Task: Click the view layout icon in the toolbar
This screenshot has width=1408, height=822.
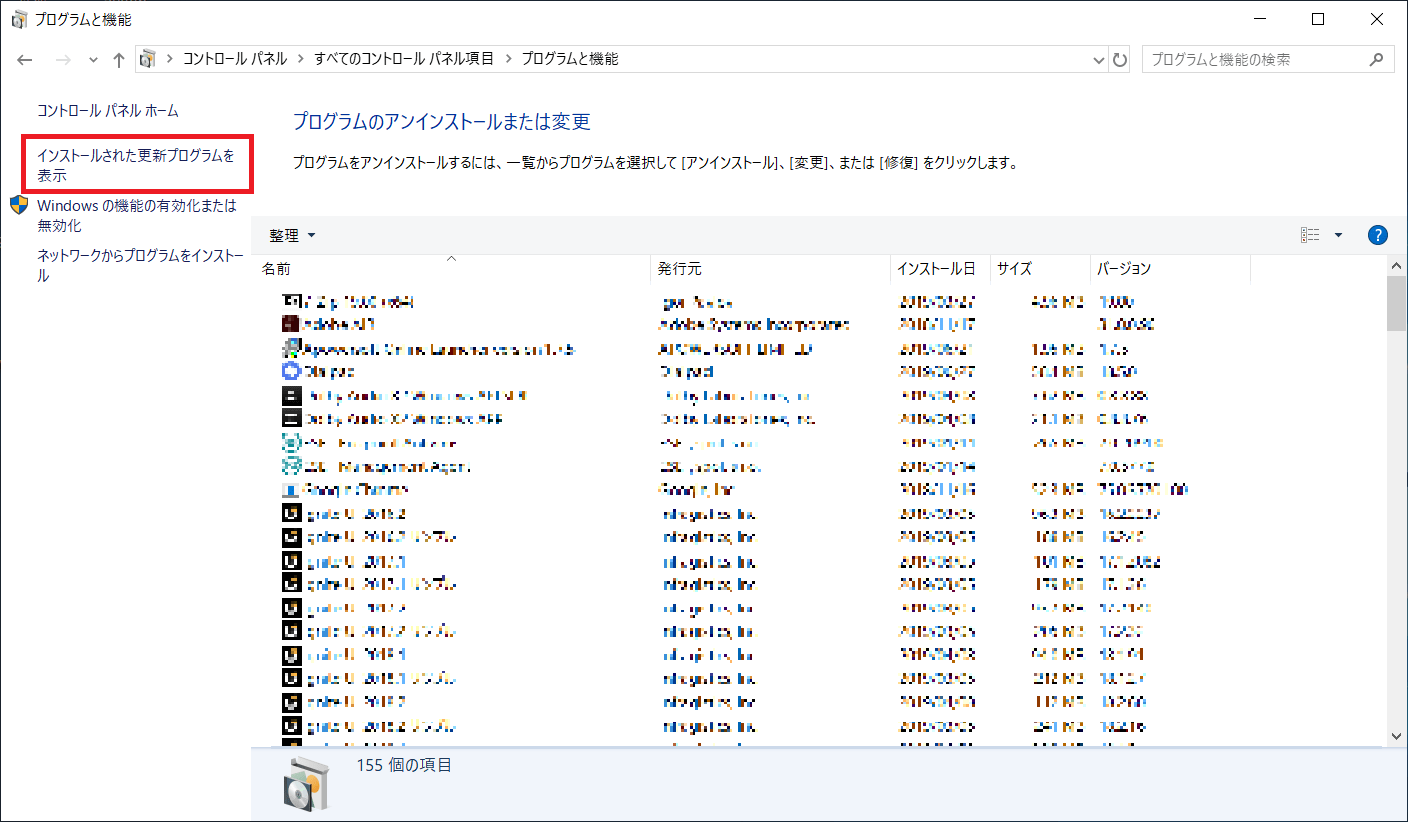Action: coord(1310,235)
